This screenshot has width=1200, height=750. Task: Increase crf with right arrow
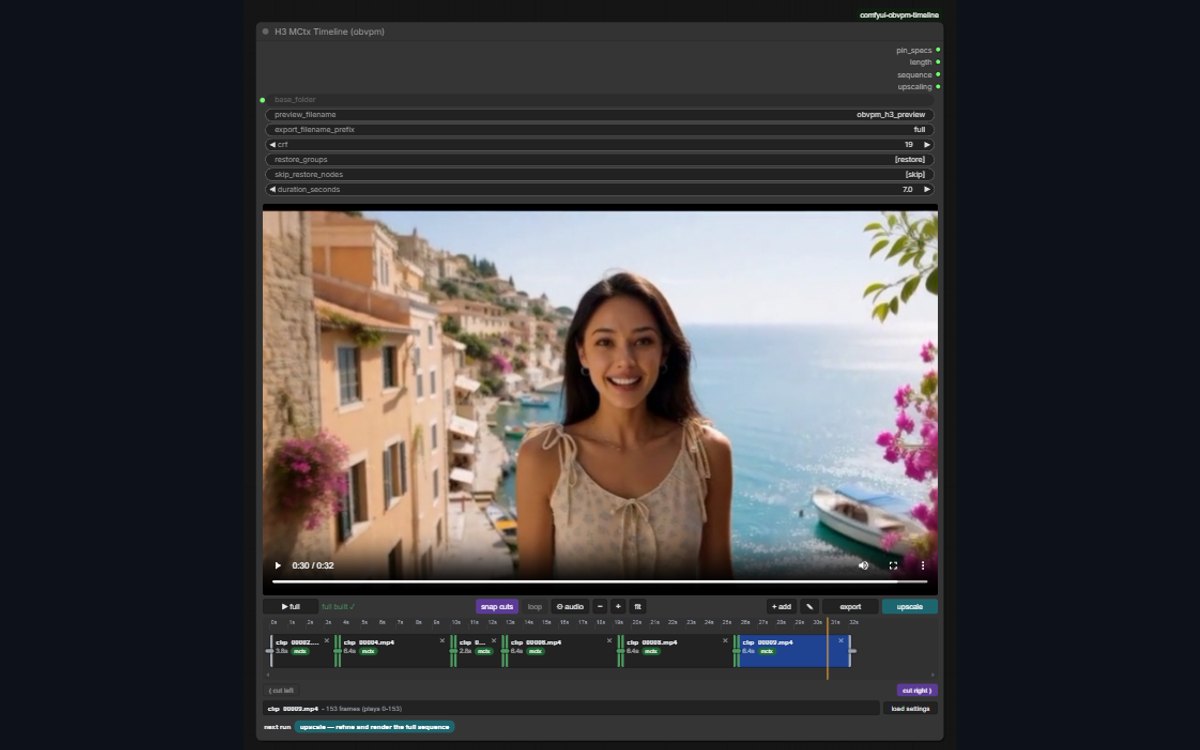click(x=927, y=144)
